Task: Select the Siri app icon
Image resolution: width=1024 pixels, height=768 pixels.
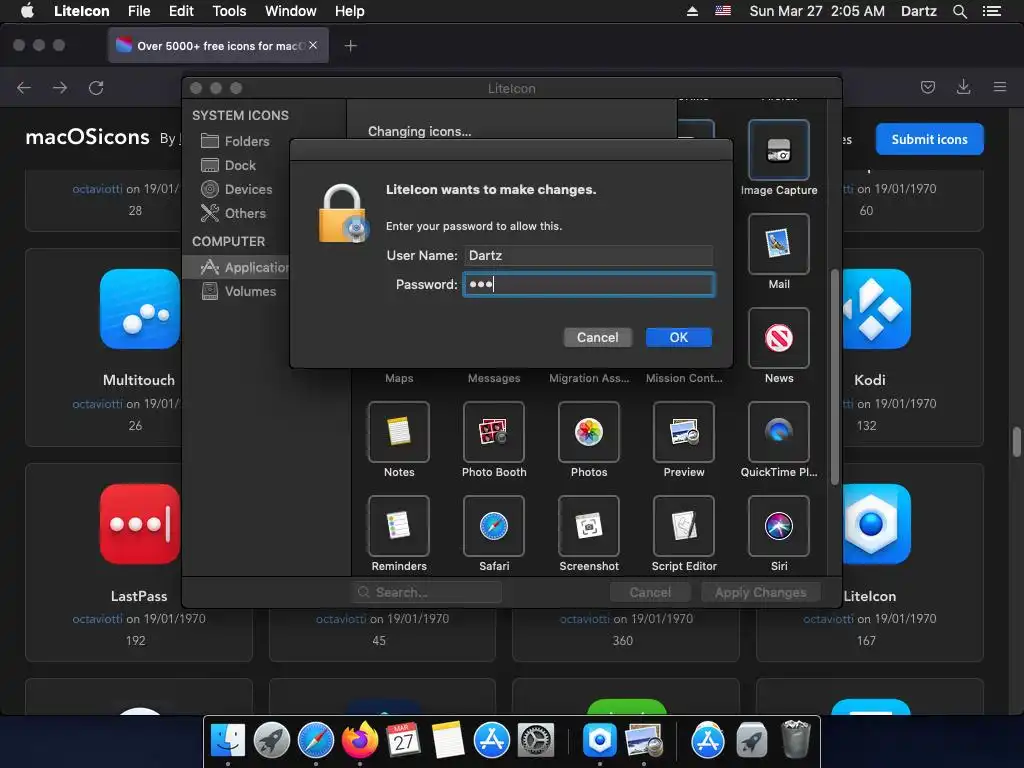Action: click(x=778, y=526)
